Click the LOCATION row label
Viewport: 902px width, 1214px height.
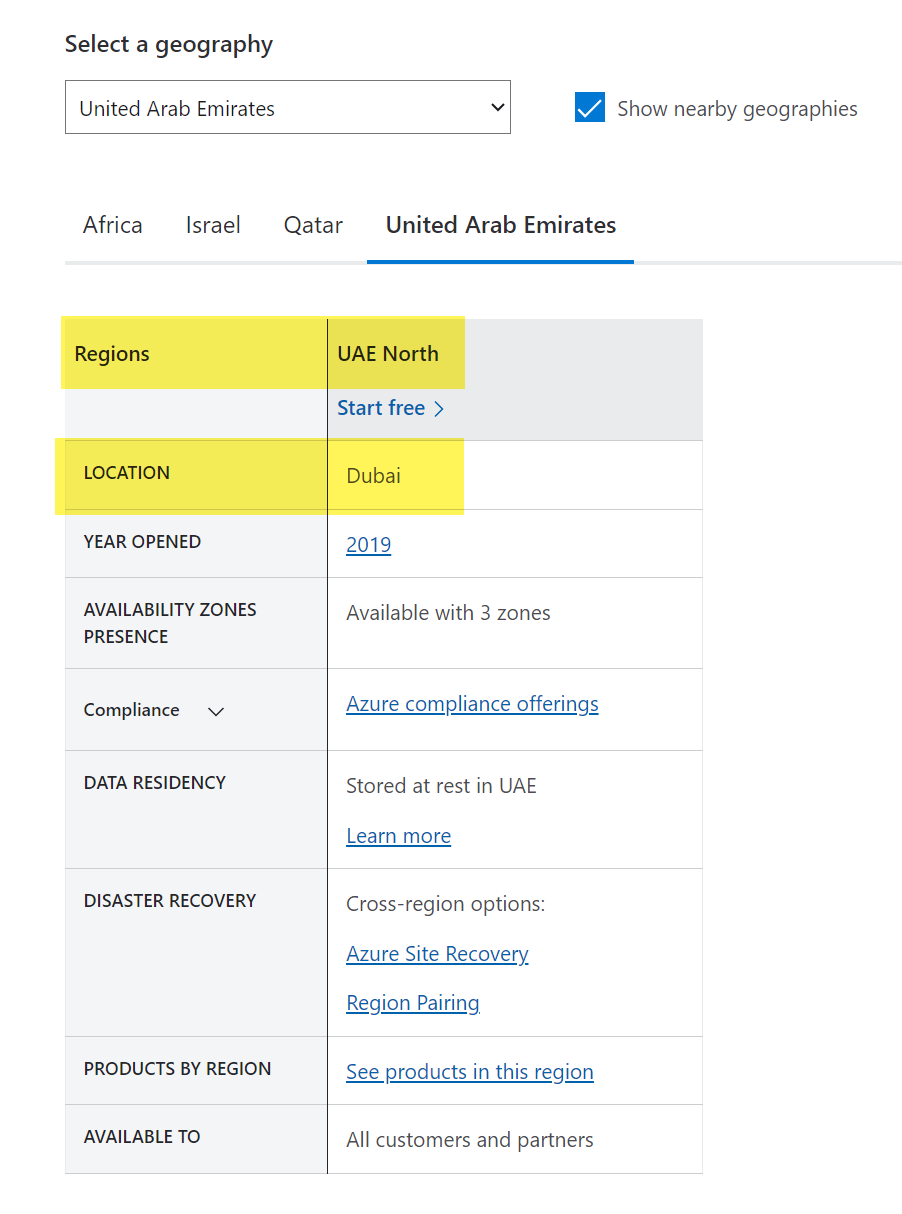click(x=127, y=473)
